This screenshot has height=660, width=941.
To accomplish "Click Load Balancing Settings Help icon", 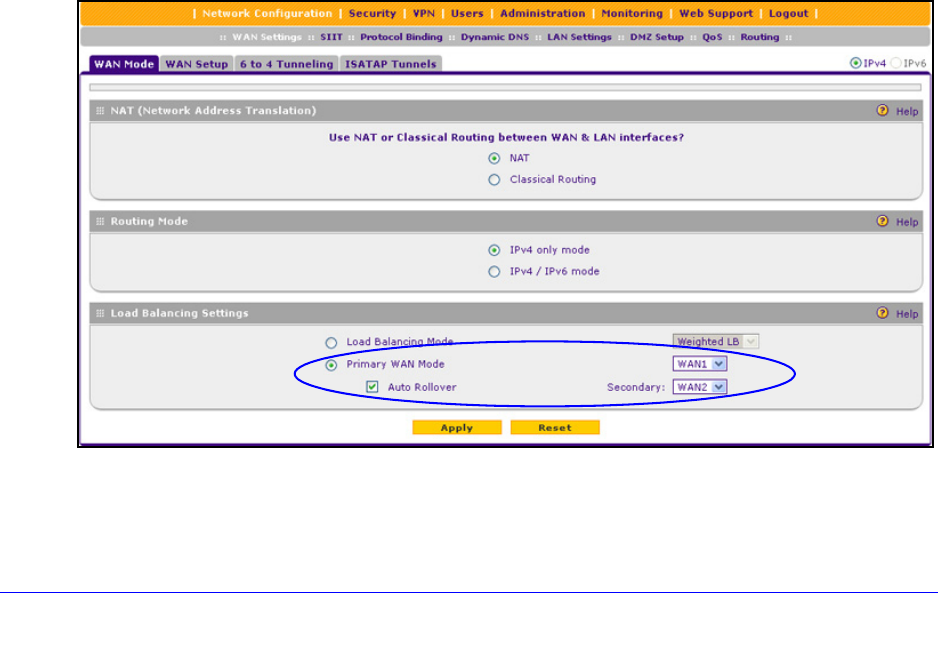I will pos(882,313).
